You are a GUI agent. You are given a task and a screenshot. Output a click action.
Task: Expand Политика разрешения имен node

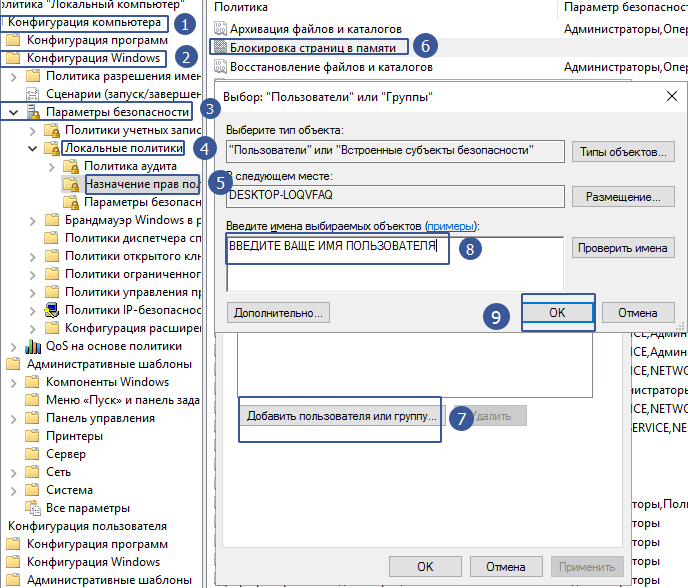[14, 77]
